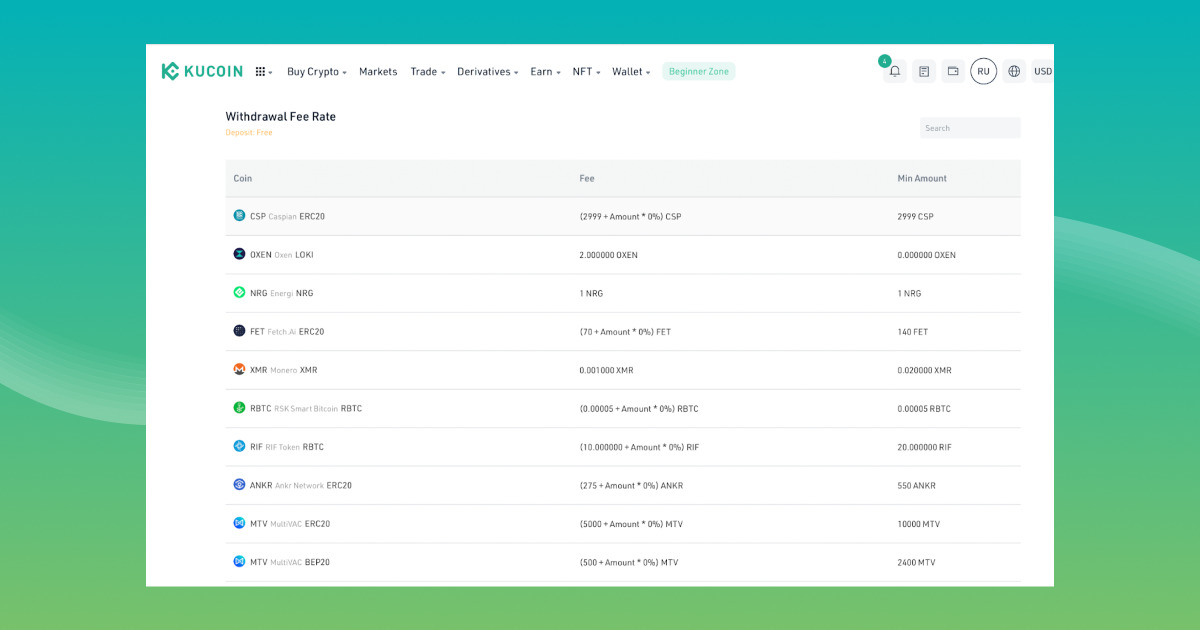Click the KuCoin logo
Image resolution: width=1200 pixels, height=630 pixels.
202,71
